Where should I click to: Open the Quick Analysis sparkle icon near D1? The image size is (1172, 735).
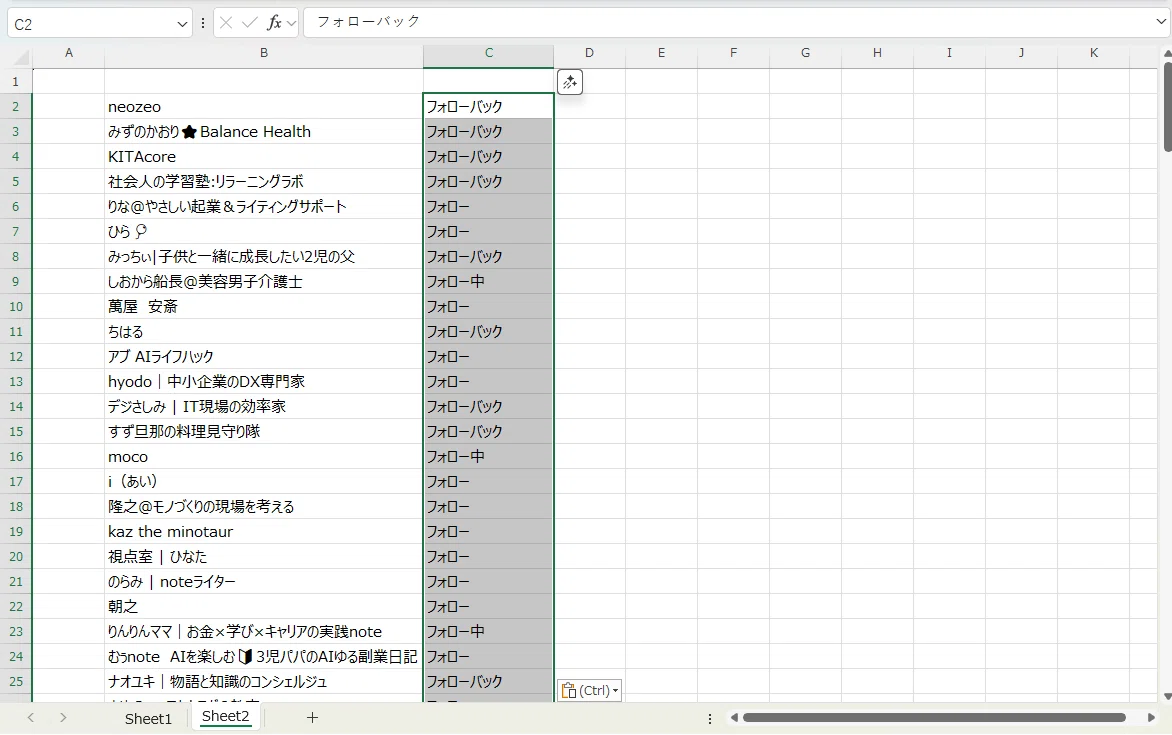tap(570, 82)
